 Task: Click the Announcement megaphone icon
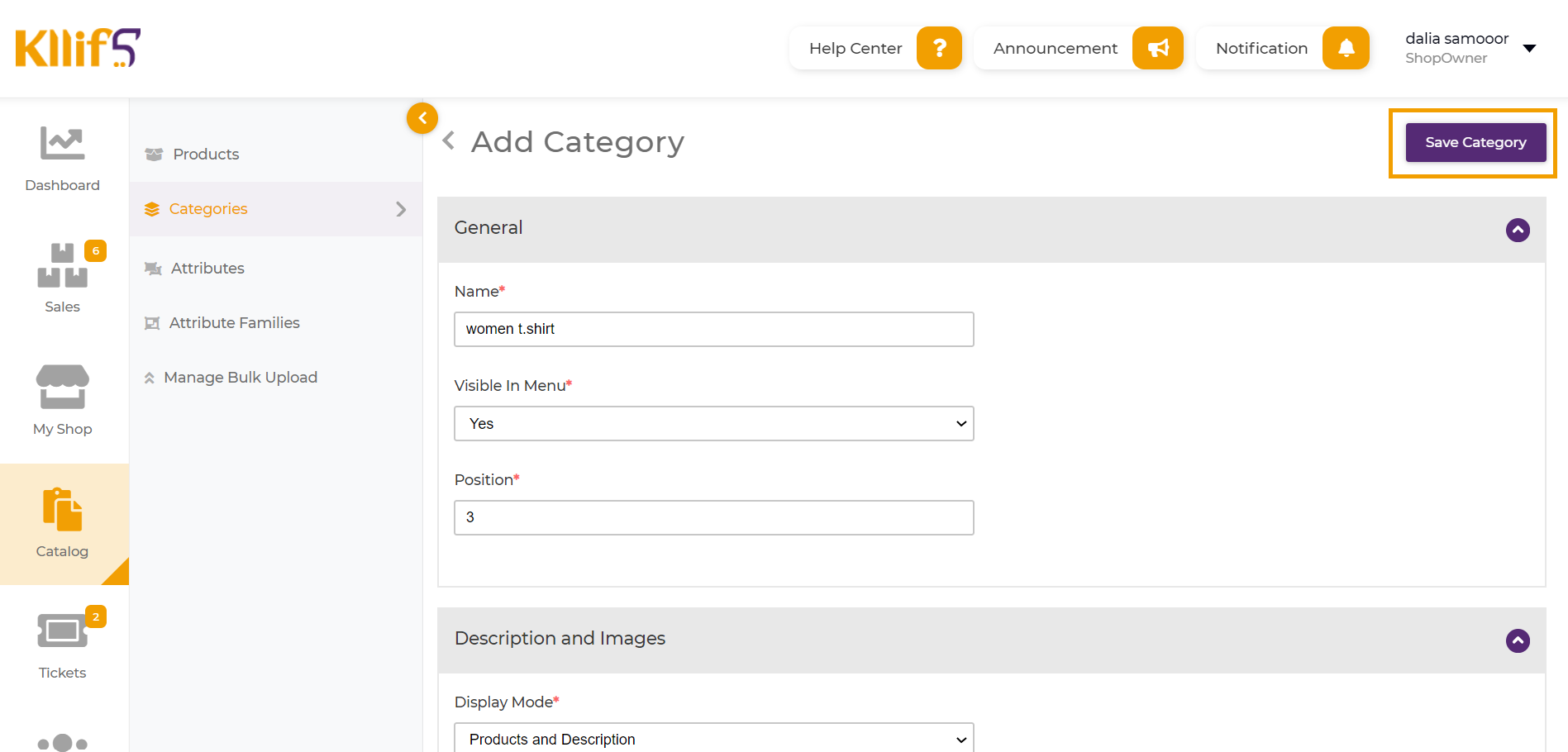click(1157, 48)
